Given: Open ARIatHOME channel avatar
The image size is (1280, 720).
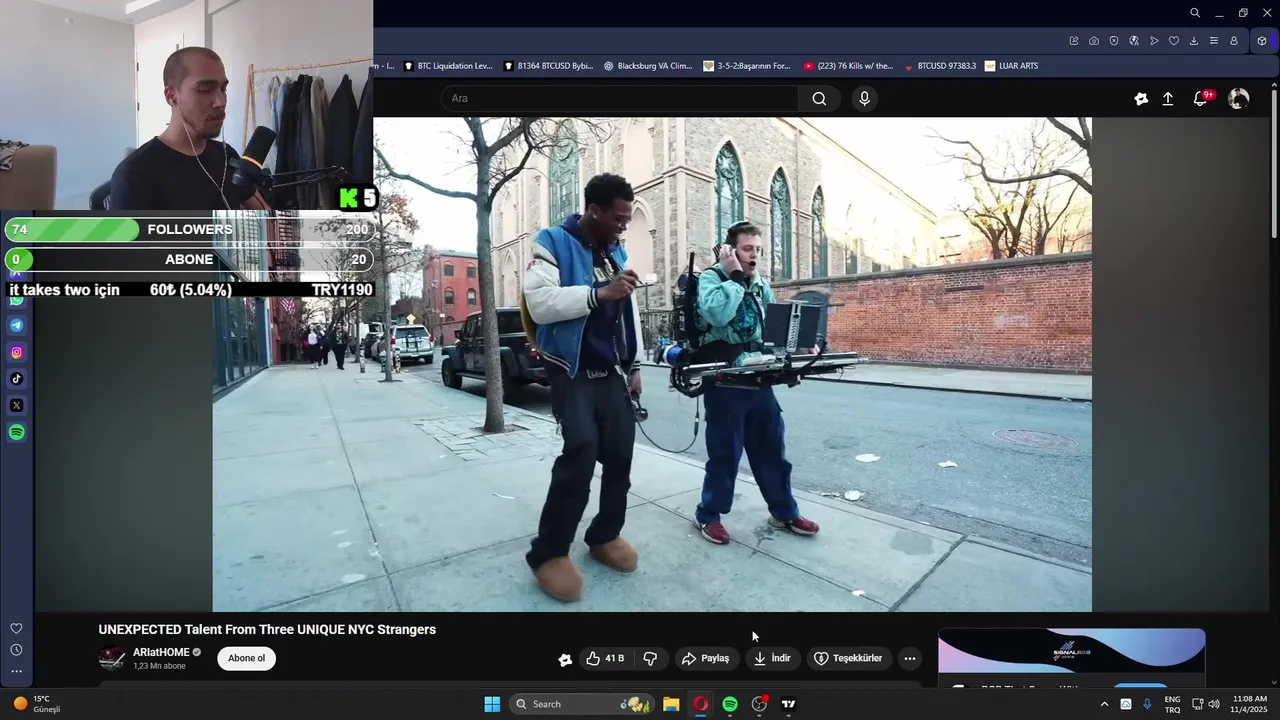Looking at the screenshot, I should click(x=112, y=658).
